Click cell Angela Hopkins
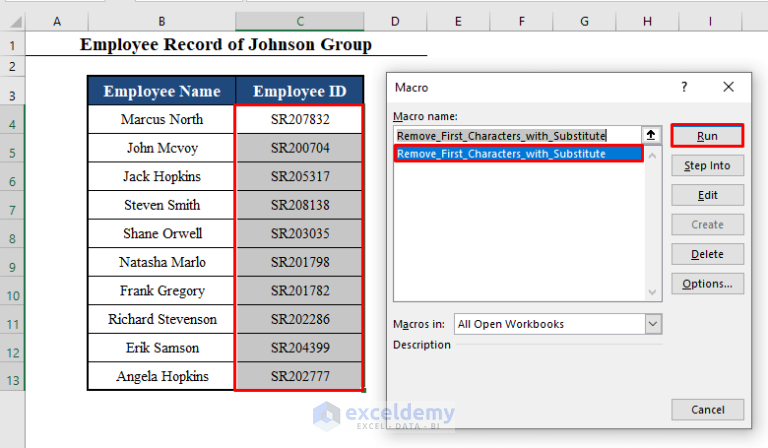The width and height of the screenshot is (768, 448). (162, 376)
